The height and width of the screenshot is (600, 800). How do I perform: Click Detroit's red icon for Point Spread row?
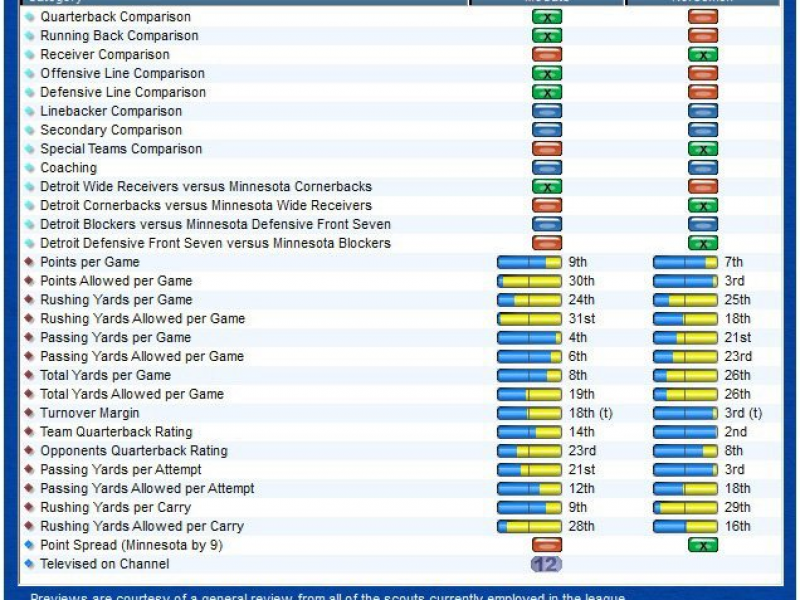547,545
